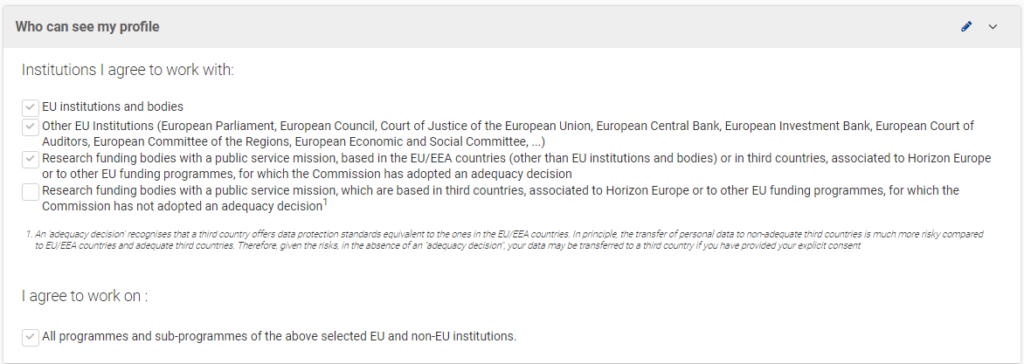
Task: Click the Other EU Institutions description text
Action: (x=508, y=133)
